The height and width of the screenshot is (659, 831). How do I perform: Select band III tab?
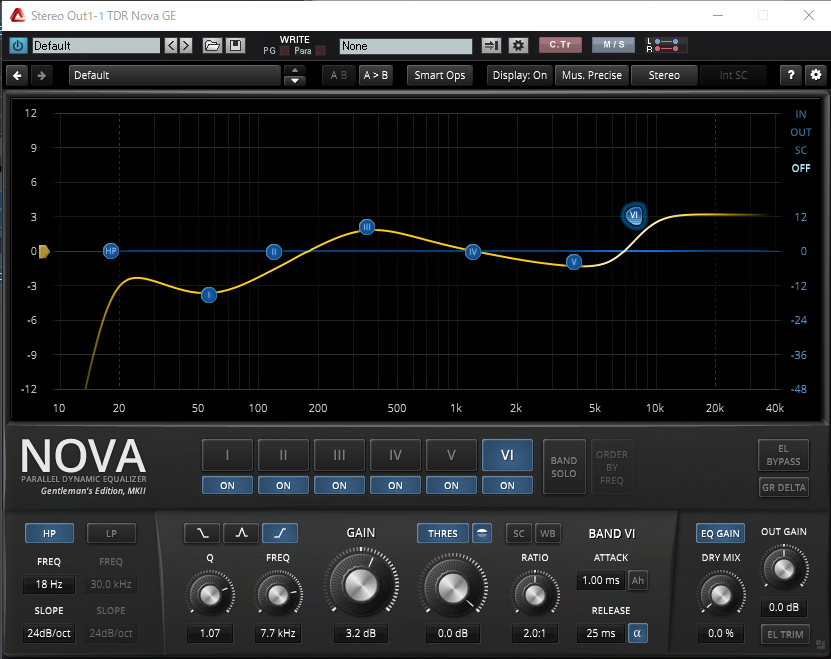[x=339, y=455]
